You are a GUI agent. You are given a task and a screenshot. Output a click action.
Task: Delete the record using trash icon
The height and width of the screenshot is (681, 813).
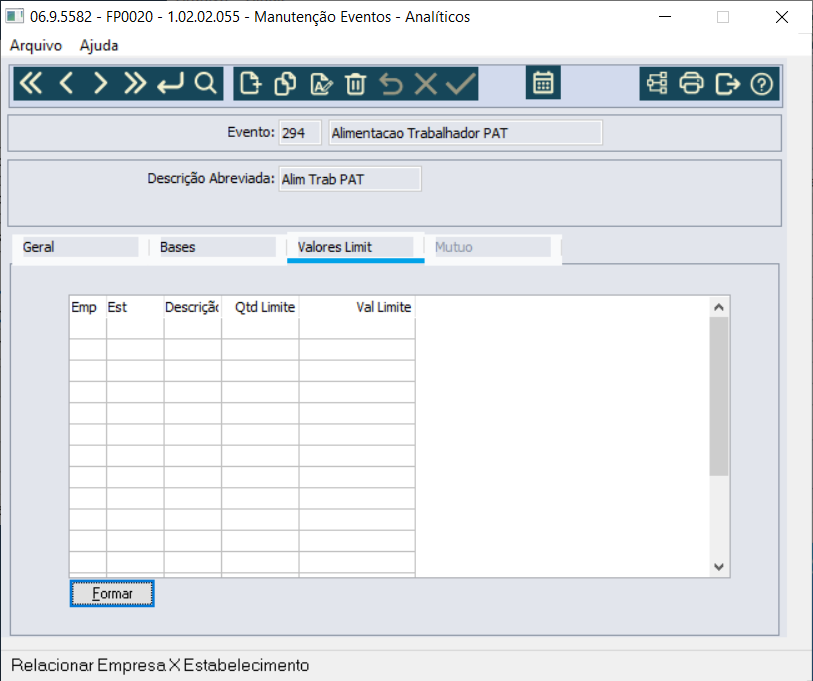(356, 84)
